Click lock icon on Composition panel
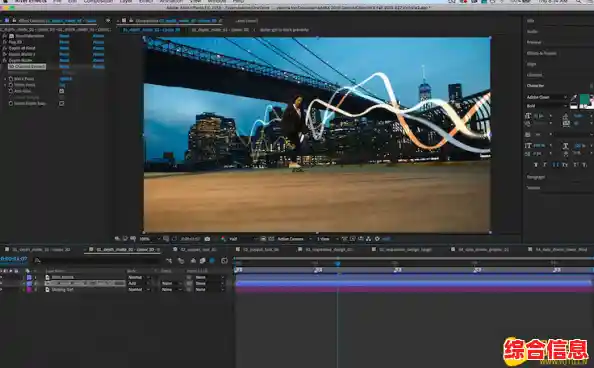This screenshot has width=594, height=368. (x=131, y=20)
